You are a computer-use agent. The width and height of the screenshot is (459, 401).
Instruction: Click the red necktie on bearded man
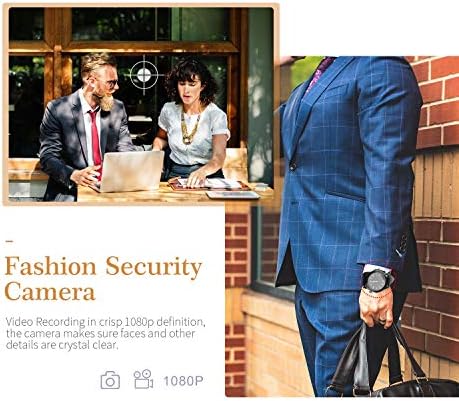click(x=95, y=140)
